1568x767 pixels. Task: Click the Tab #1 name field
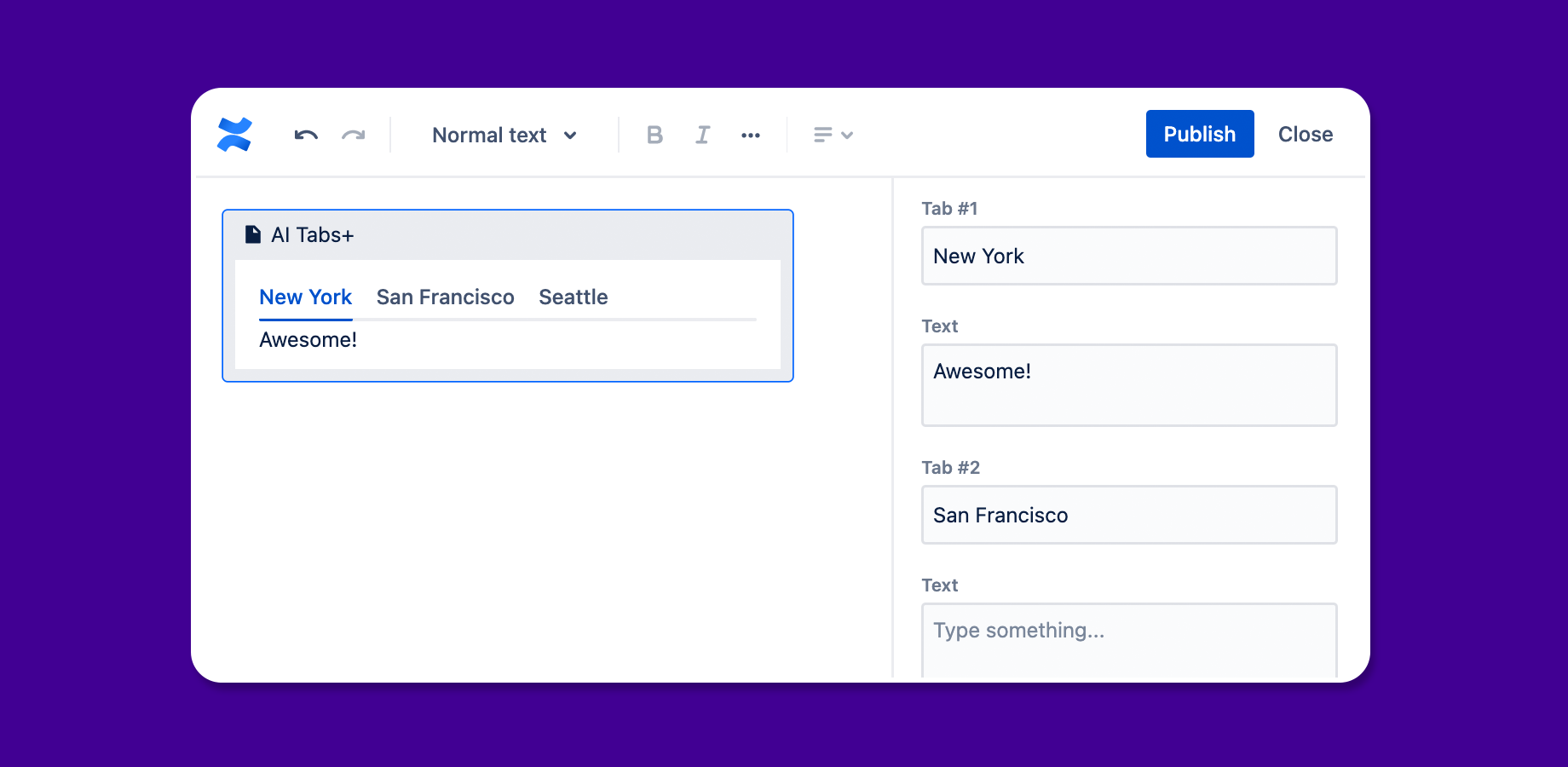[x=1128, y=256]
